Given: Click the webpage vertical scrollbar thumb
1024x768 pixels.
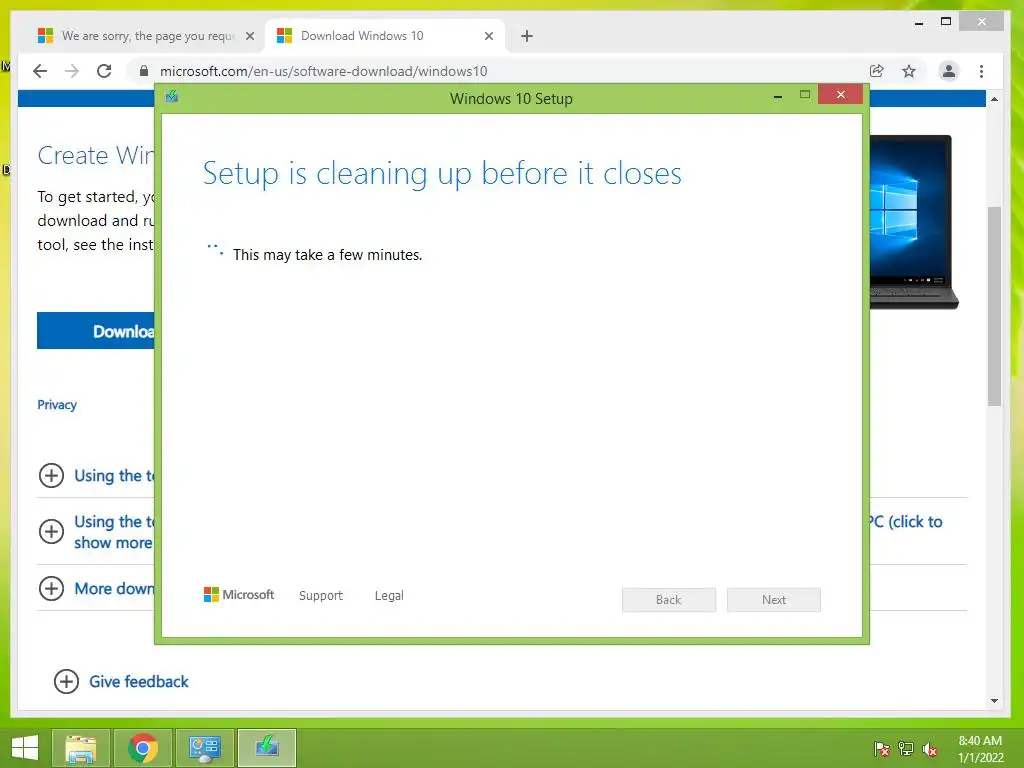Looking at the screenshot, I should tap(994, 306).
